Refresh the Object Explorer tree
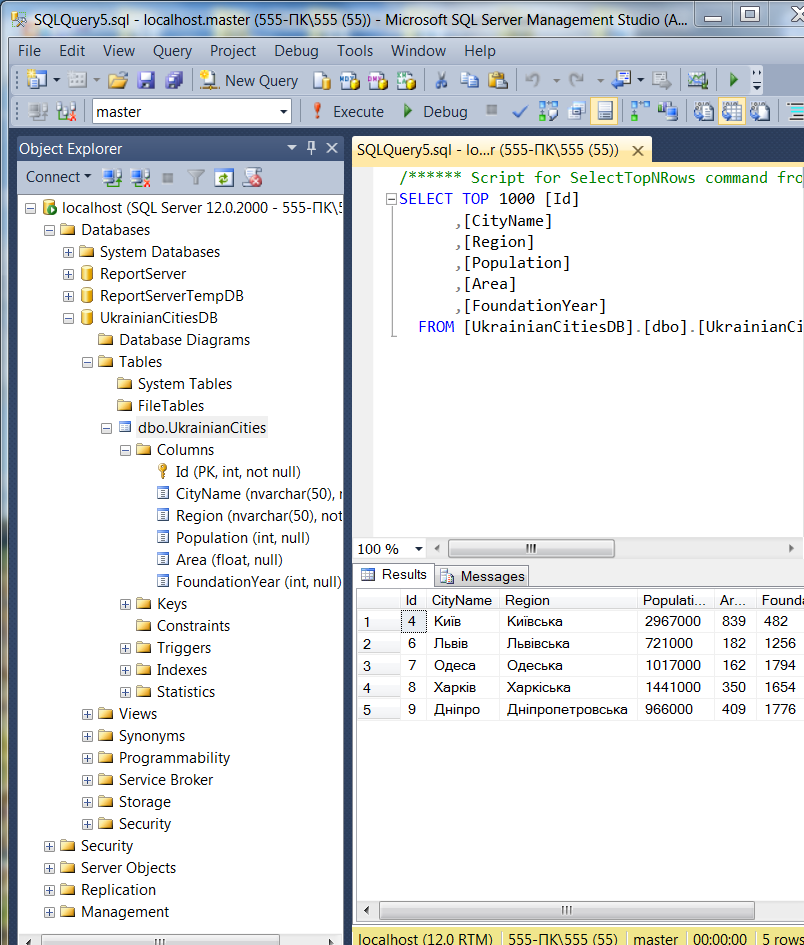The image size is (804, 945). (224, 178)
